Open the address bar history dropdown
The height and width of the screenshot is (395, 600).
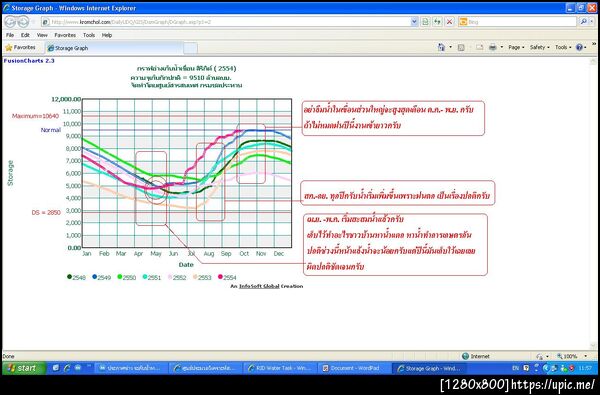click(x=414, y=22)
